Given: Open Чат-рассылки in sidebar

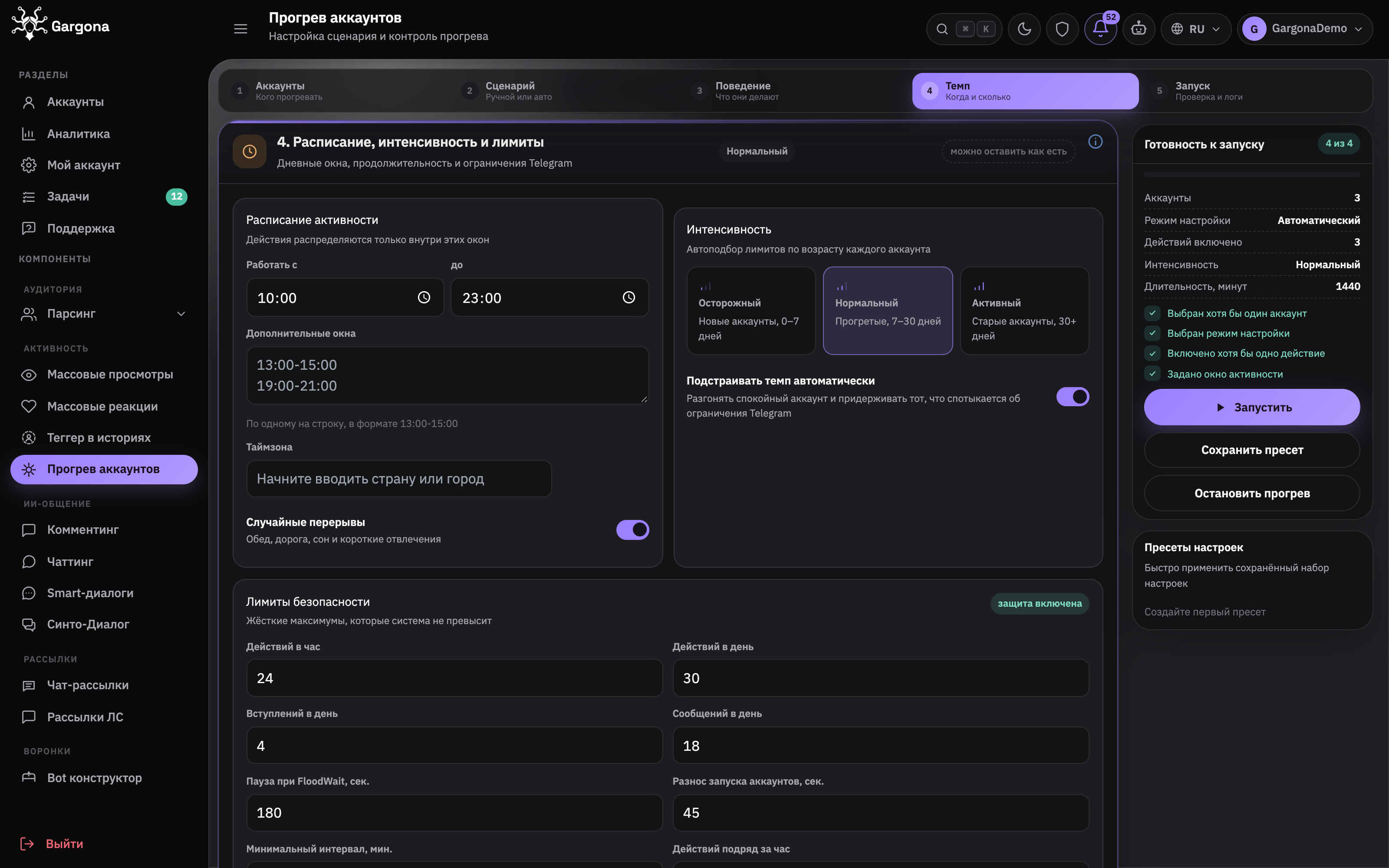Looking at the screenshot, I should 104,685.
